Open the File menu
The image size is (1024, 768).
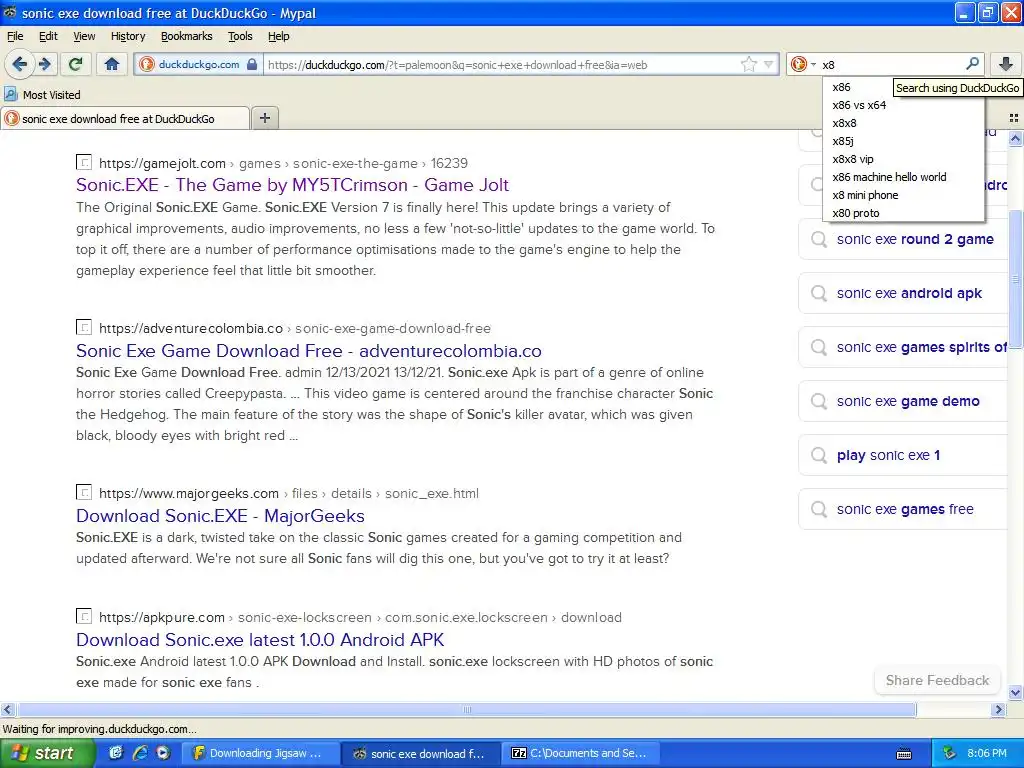(15, 36)
